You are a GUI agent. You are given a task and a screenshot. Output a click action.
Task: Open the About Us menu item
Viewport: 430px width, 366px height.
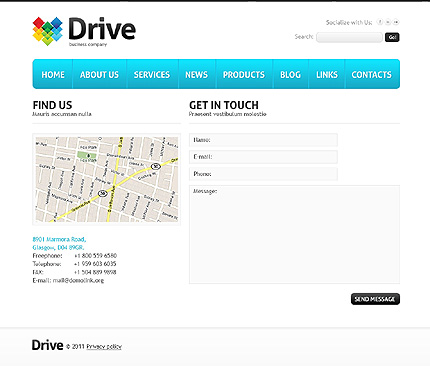click(x=99, y=74)
